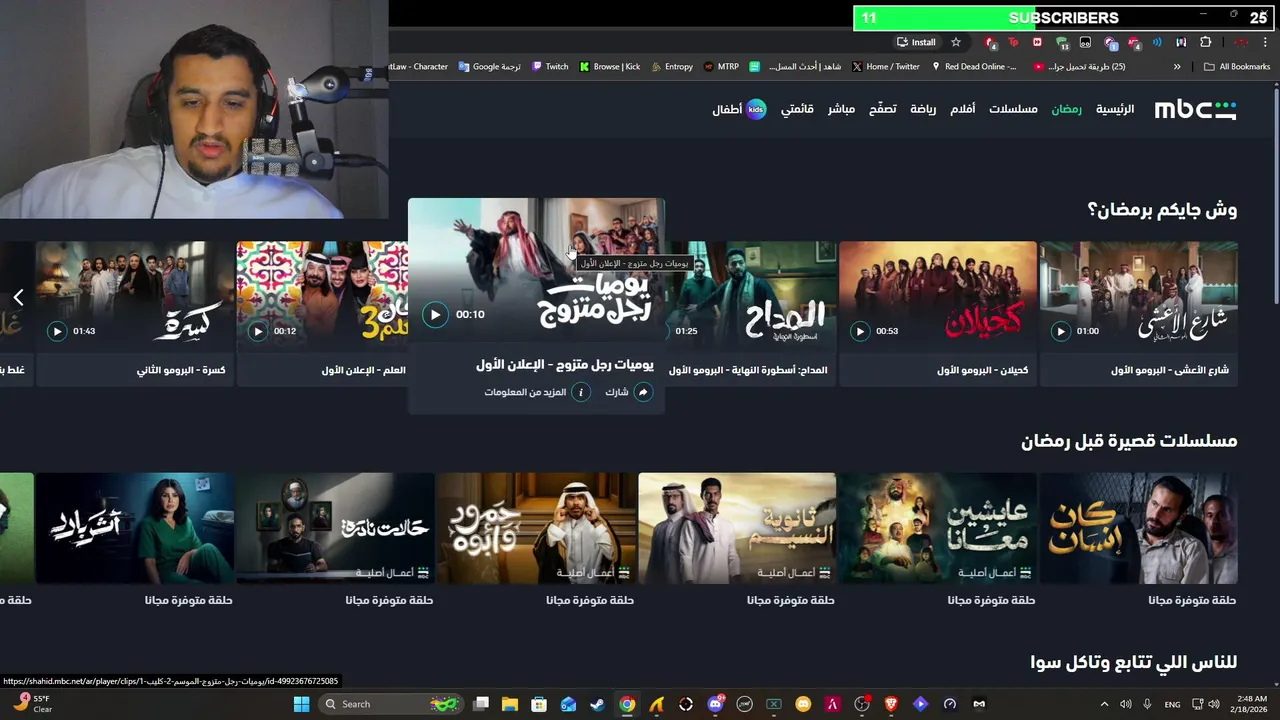This screenshot has height=720, width=1280.
Task: Open Brave browser from the taskbar
Action: (891, 704)
